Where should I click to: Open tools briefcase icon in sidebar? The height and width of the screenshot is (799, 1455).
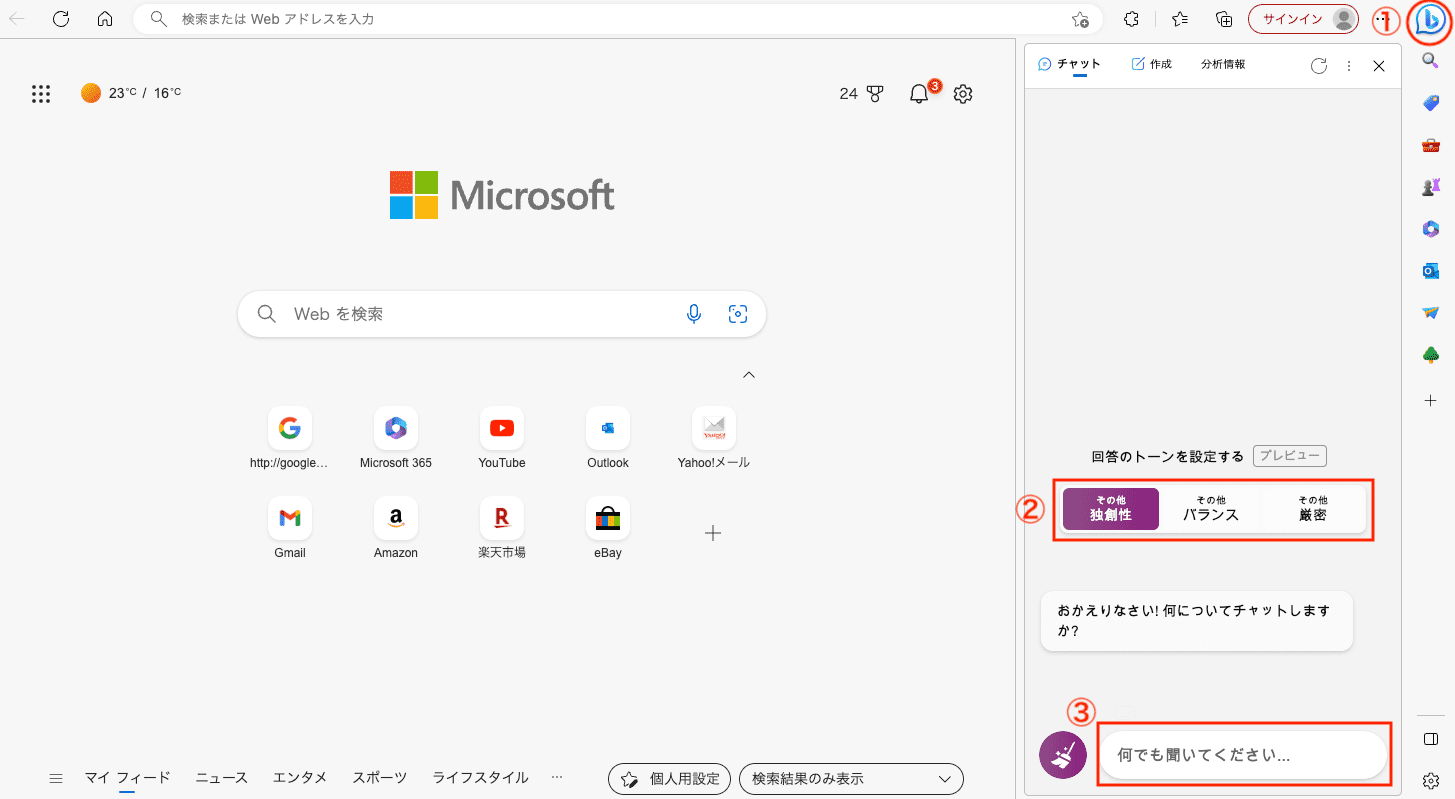pyautogui.click(x=1431, y=145)
